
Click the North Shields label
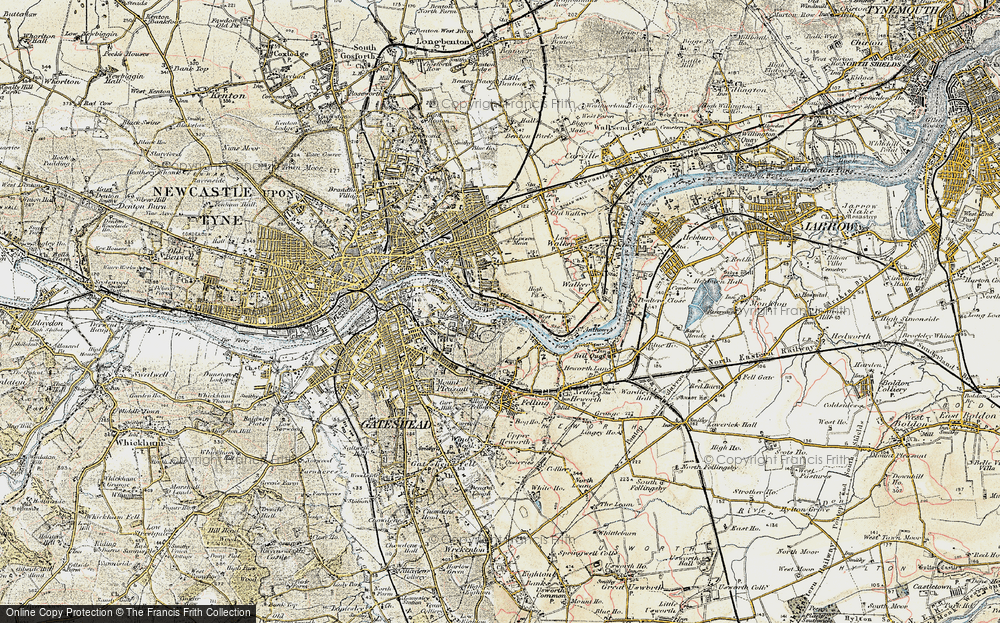pyautogui.click(x=871, y=65)
